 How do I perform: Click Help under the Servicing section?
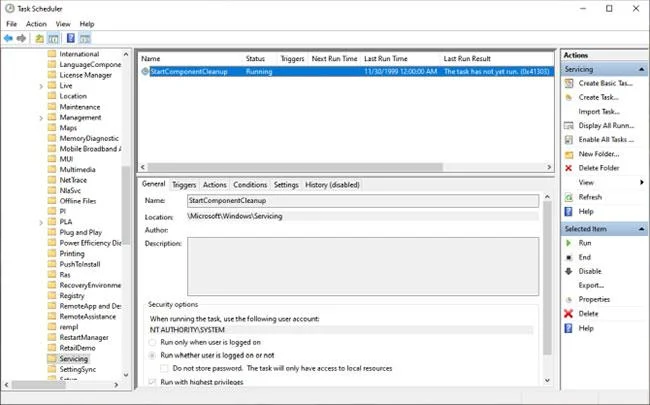coord(586,211)
